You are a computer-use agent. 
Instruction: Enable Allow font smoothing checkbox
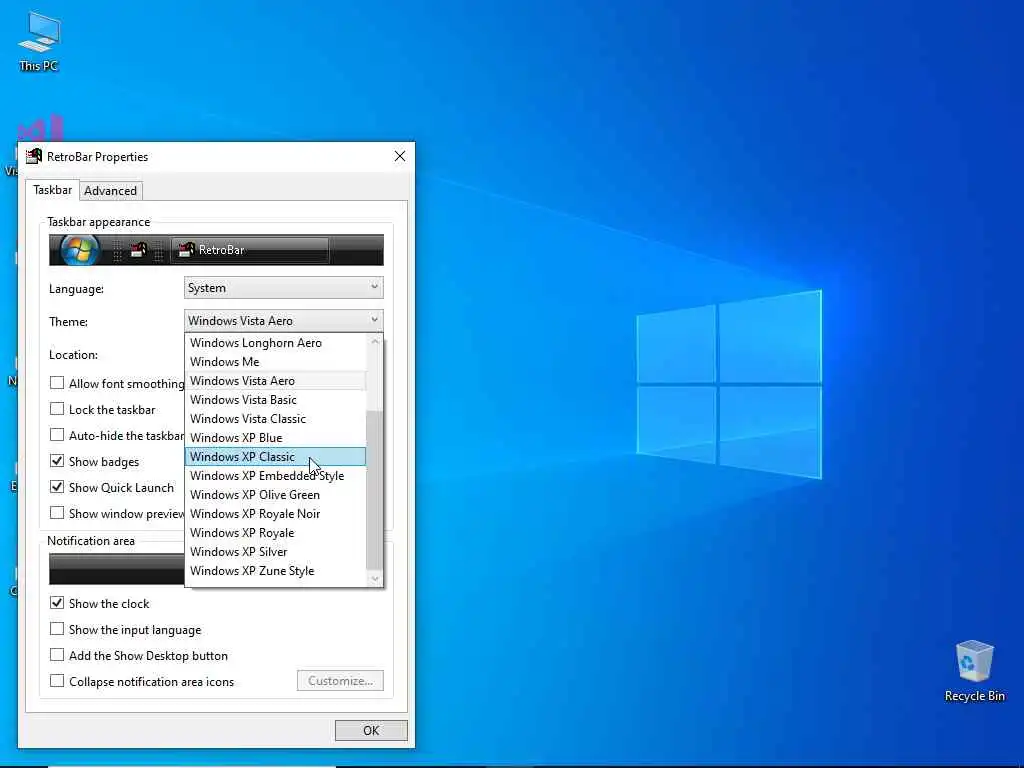pyautogui.click(x=57, y=383)
